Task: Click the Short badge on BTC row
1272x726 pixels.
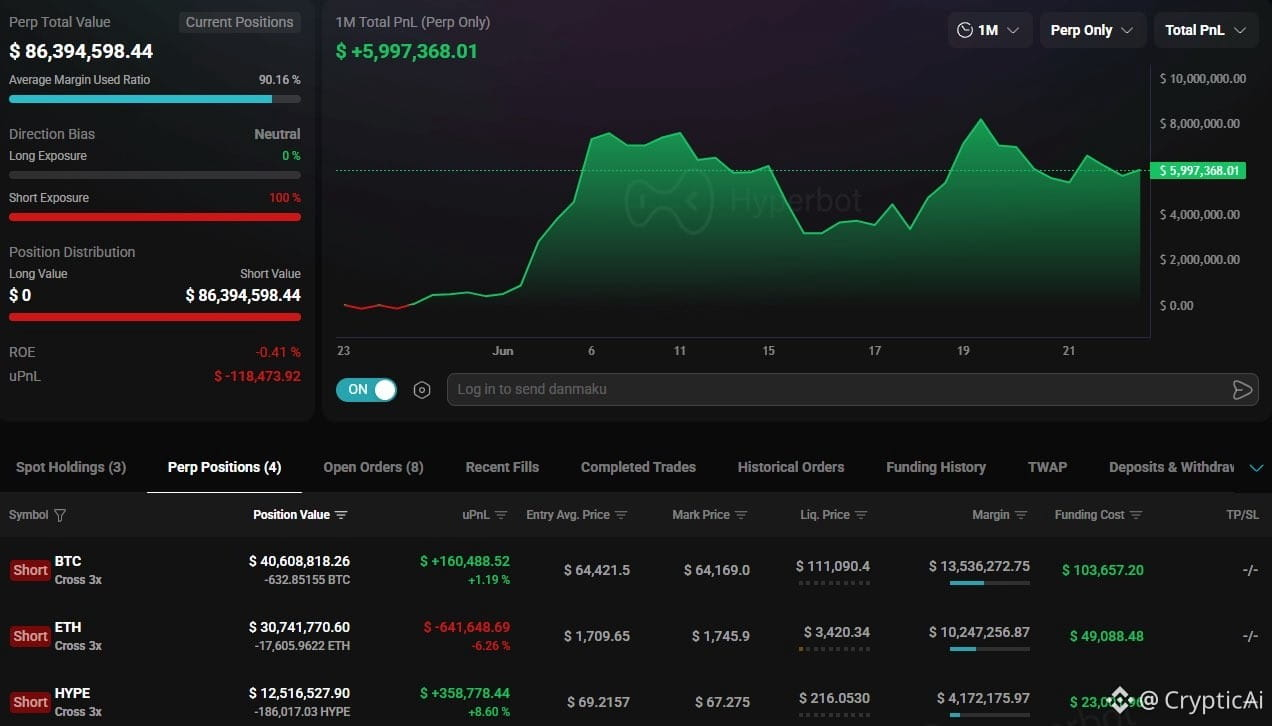Action: (30, 570)
